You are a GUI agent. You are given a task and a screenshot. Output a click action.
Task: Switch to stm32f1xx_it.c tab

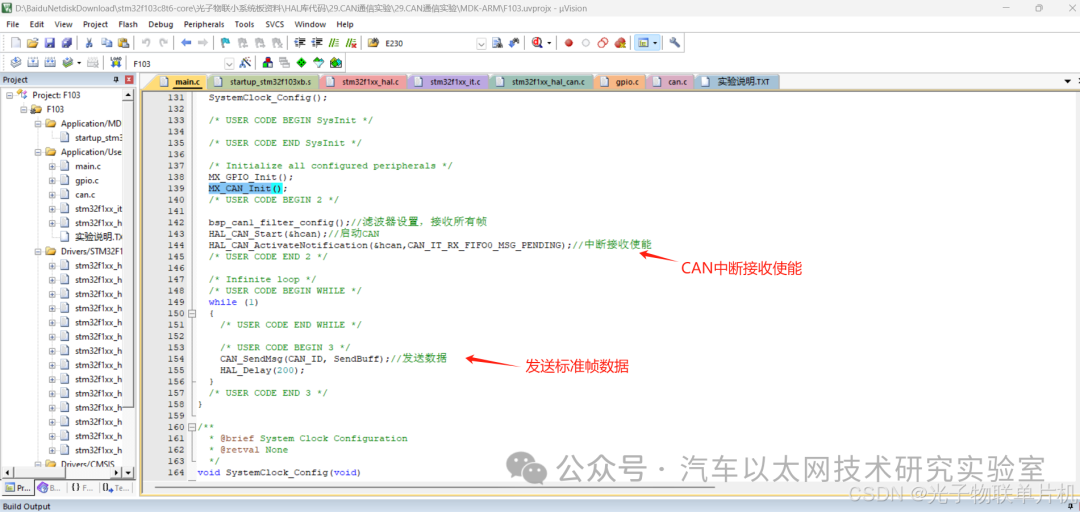(x=448, y=82)
